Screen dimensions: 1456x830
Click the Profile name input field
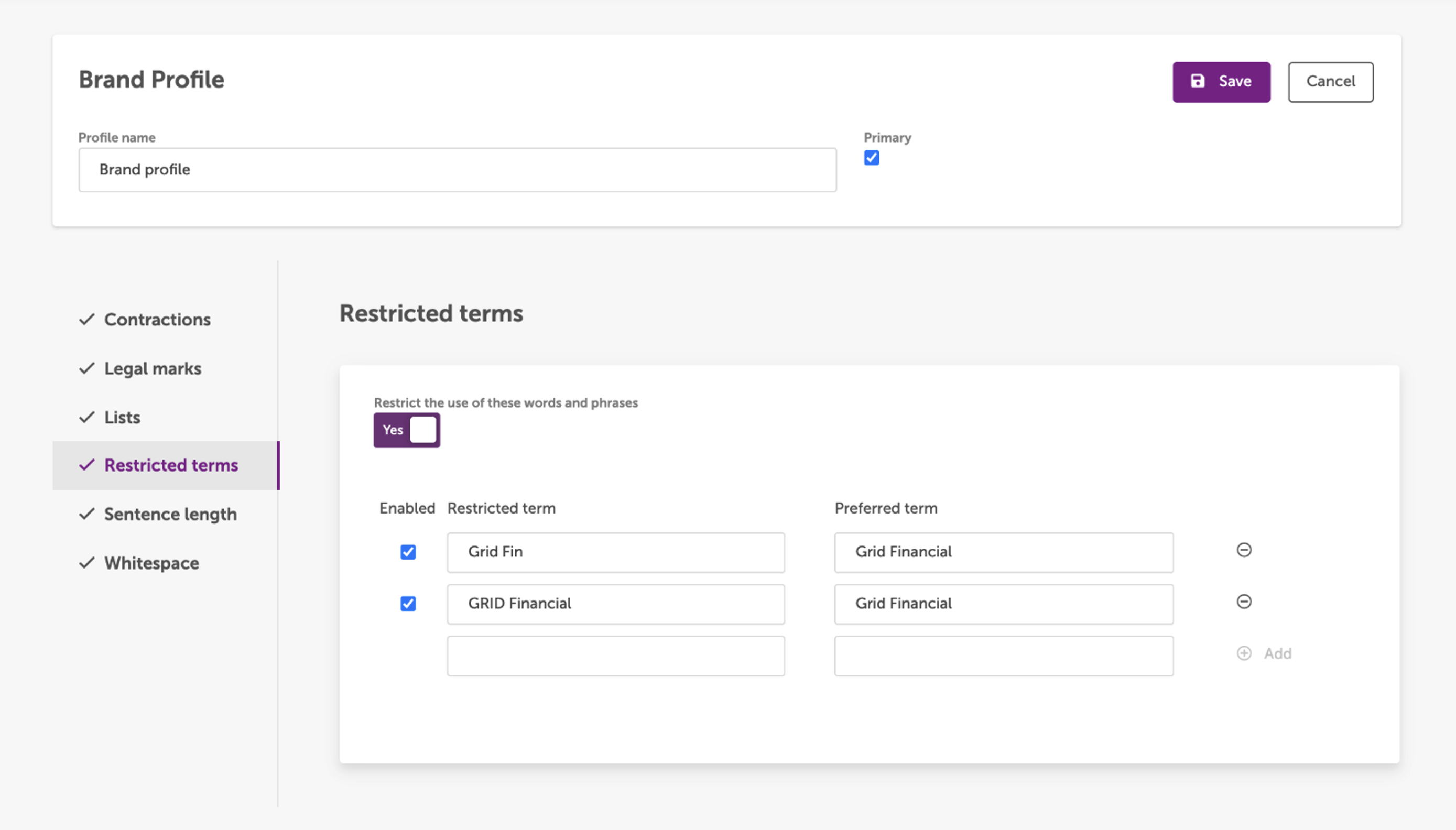click(x=457, y=170)
